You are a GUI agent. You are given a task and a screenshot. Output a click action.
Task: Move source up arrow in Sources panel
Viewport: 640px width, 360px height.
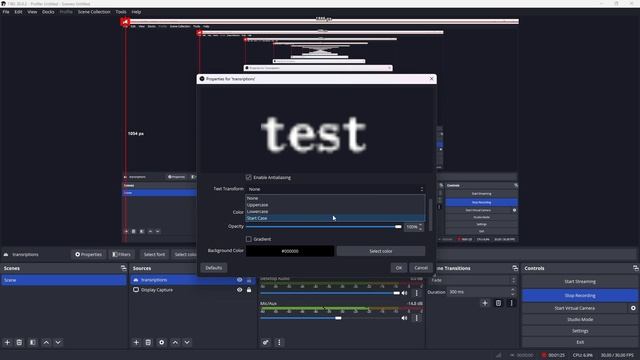pos(175,342)
